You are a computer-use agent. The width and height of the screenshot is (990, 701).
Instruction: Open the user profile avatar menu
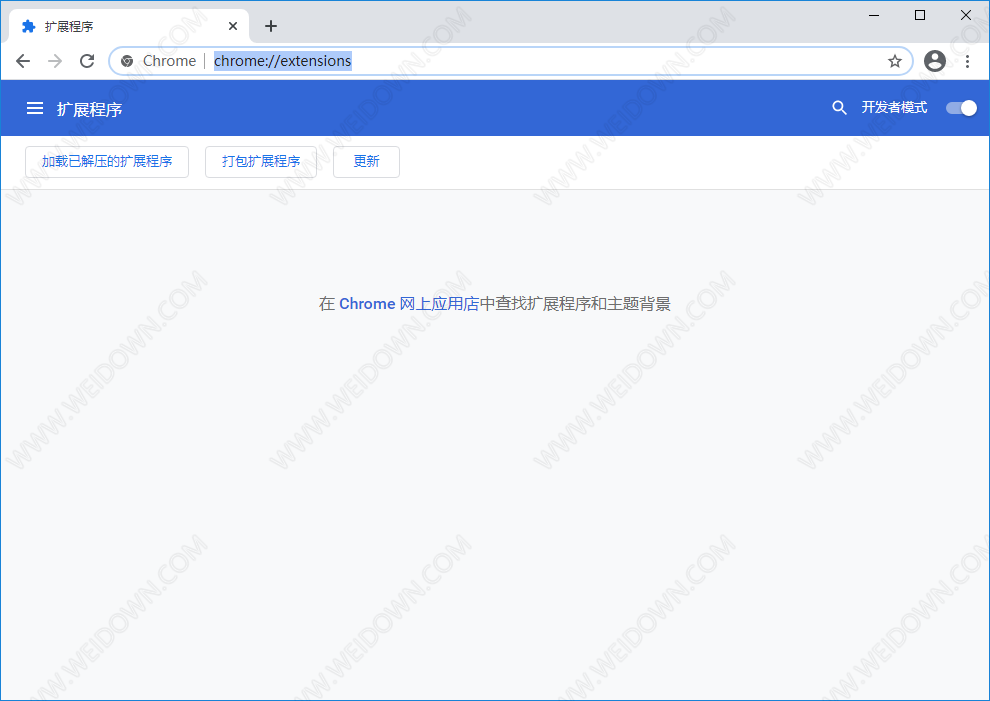935,61
